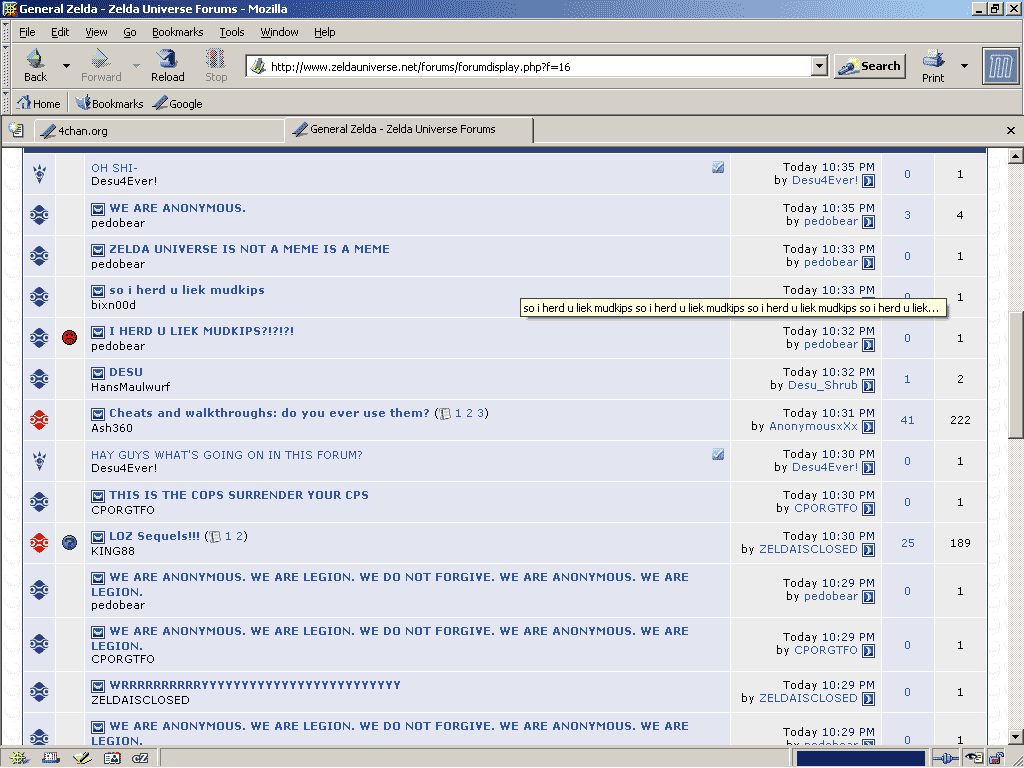The height and width of the screenshot is (768, 1024).
Task: Click go-to-last-post icon in OH SHI- row
Action: coord(869,181)
